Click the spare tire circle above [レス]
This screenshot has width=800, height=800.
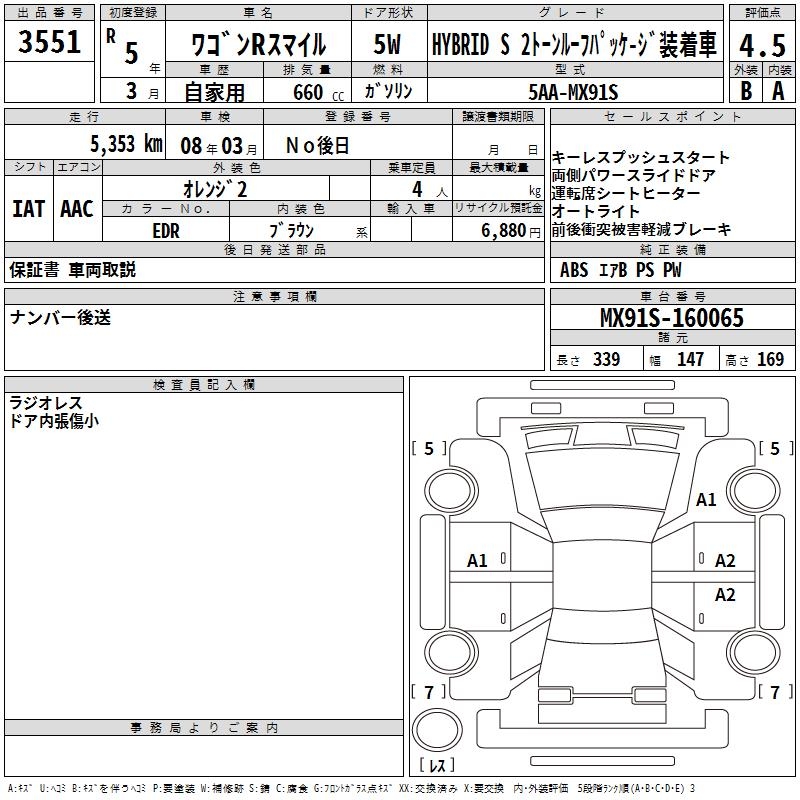[x=437, y=730]
